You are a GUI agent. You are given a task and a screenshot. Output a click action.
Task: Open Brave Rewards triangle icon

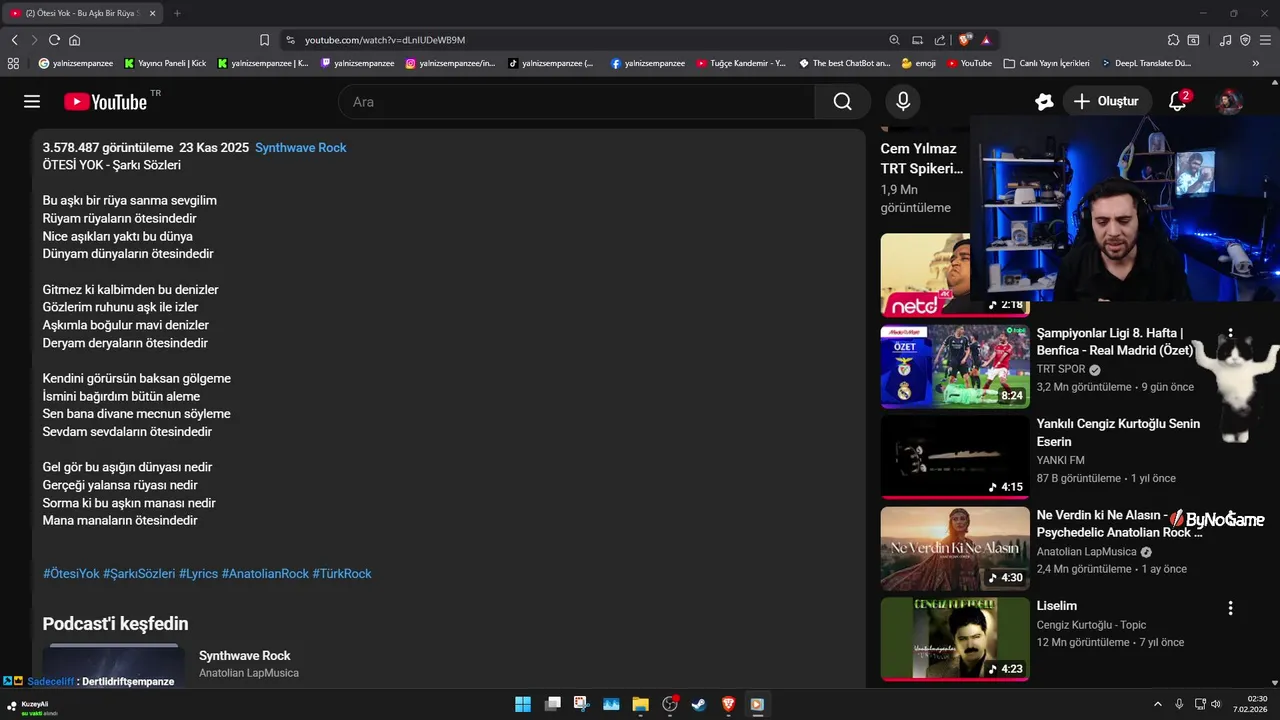point(986,40)
